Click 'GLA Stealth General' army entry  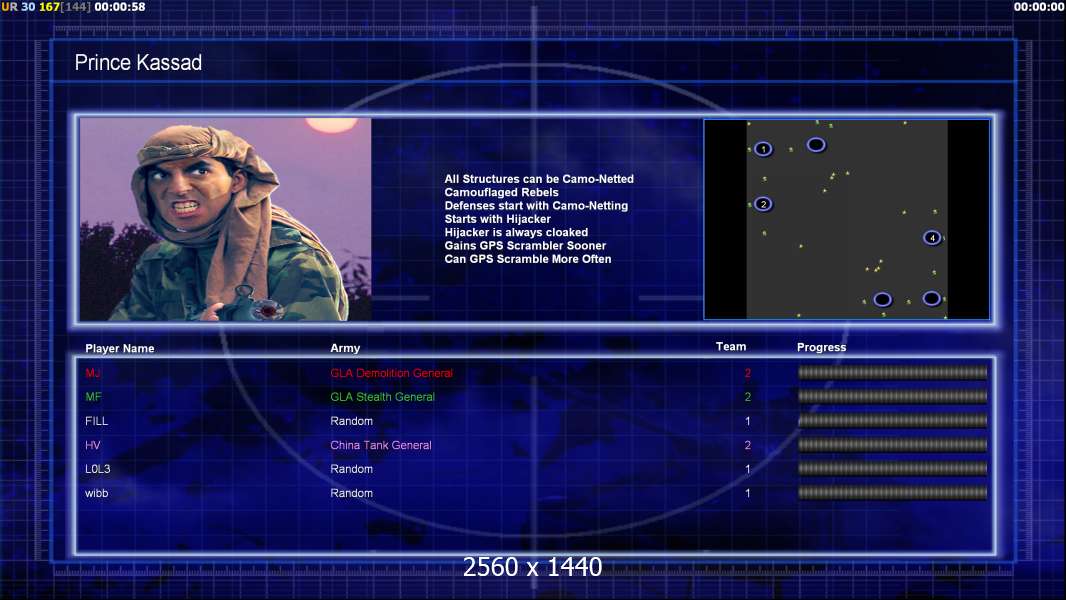pyautogui.click(x=383, y=397)
